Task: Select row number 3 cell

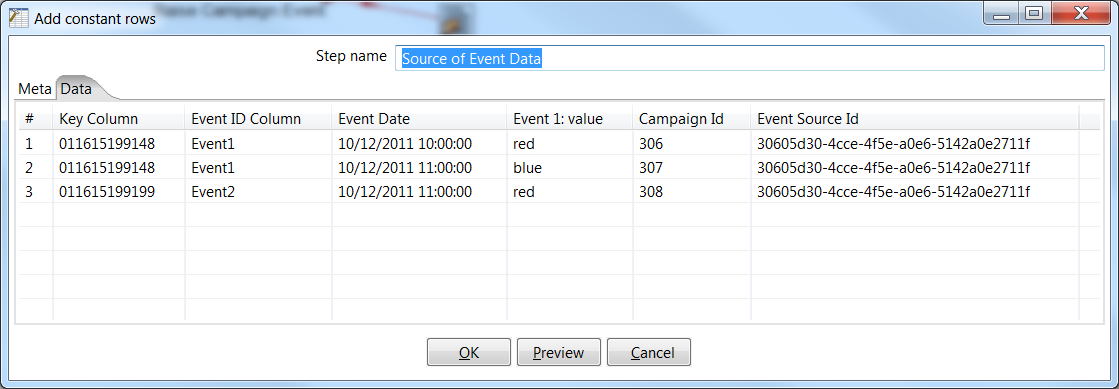Action: (36, 192)
